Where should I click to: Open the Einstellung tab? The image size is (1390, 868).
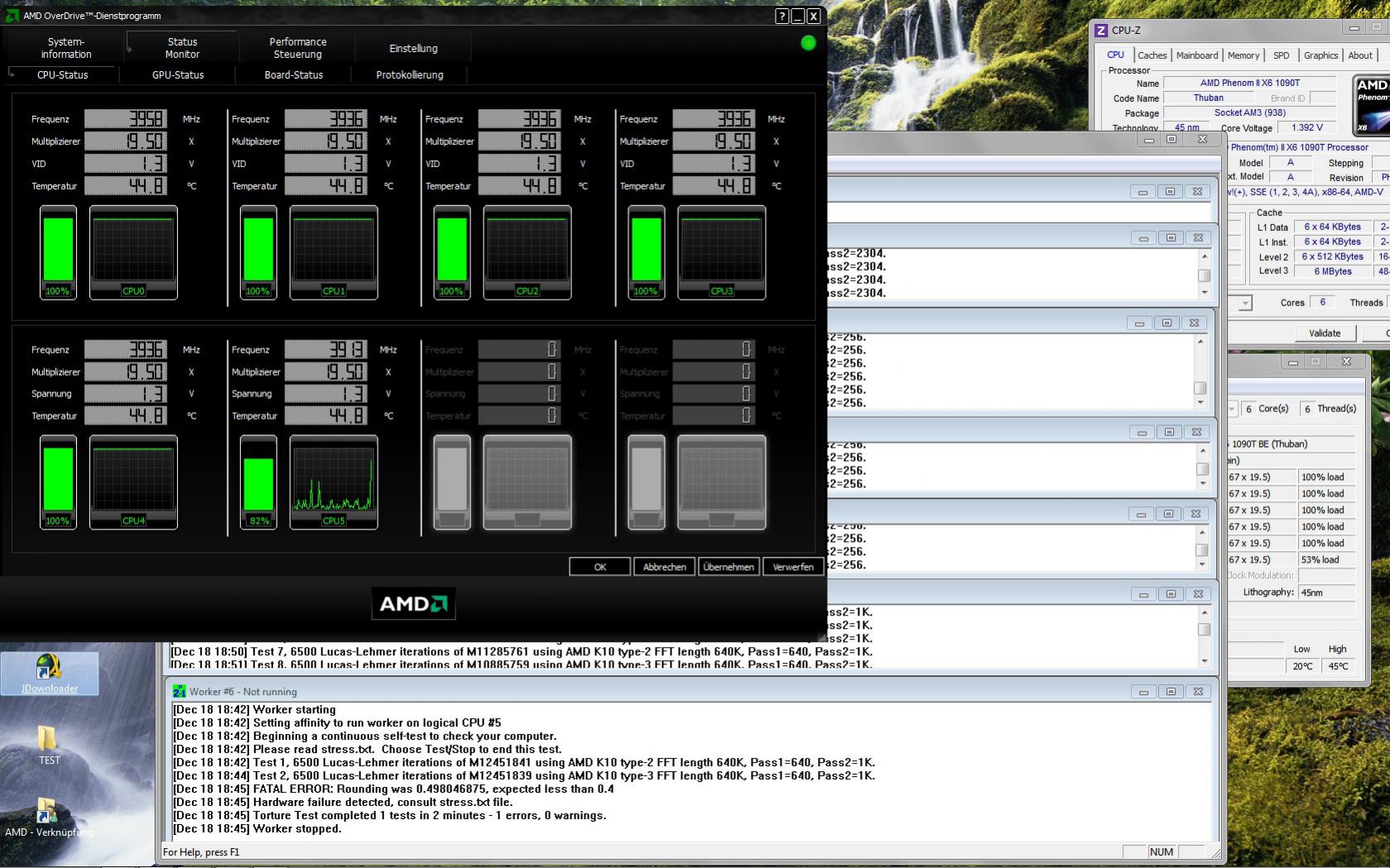413,48
